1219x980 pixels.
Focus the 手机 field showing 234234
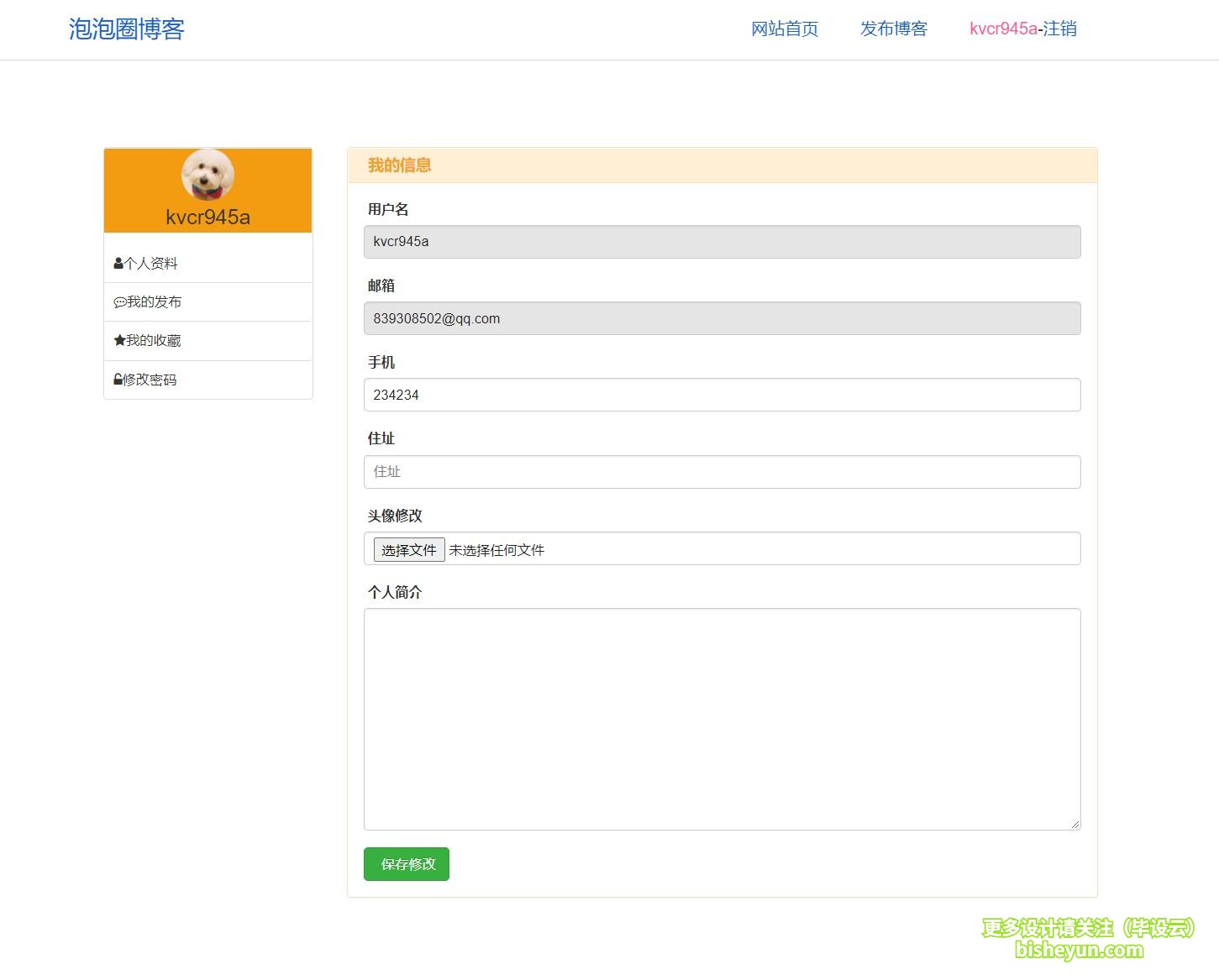[722, 395]
